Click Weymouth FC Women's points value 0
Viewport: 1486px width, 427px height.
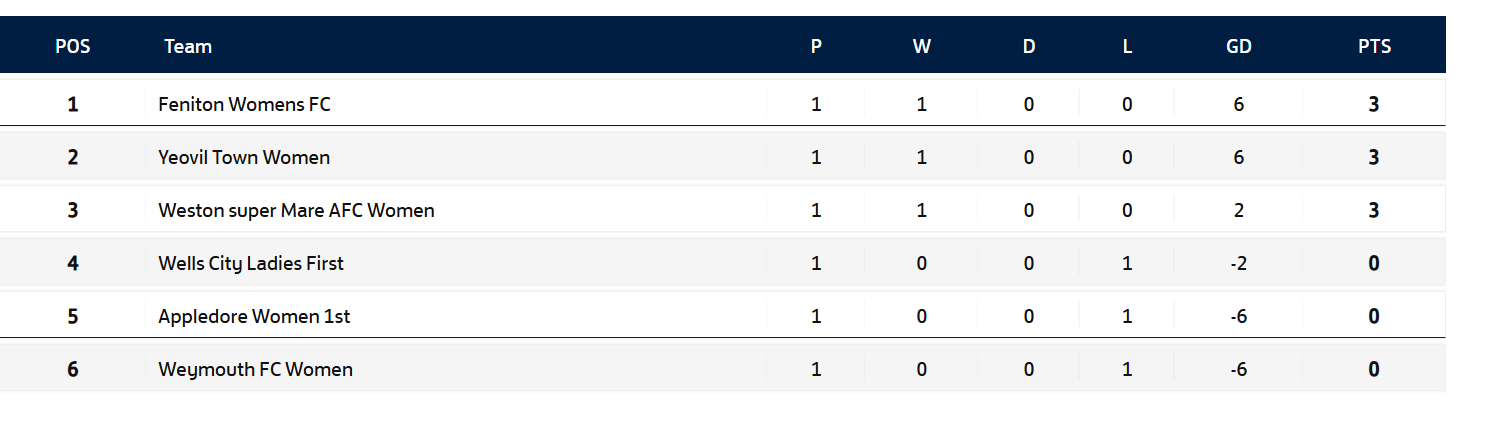coord(1374,369)
